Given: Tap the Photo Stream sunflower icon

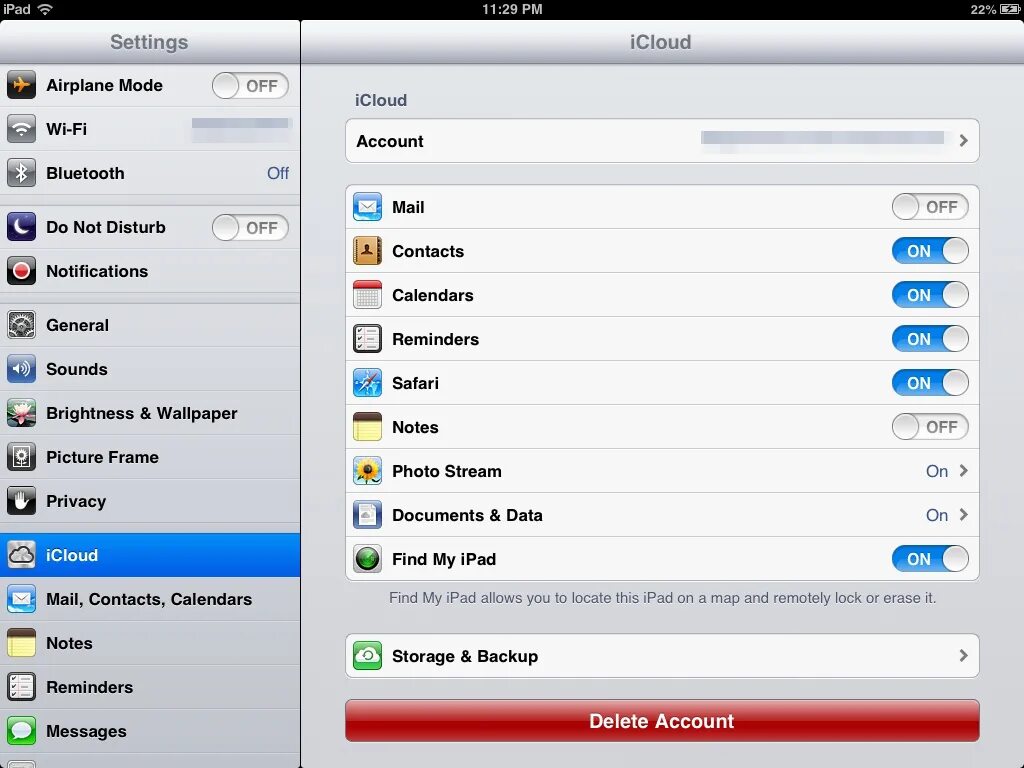Looking at the screenshot, I should pyautogui.click(x=368, y=471).
